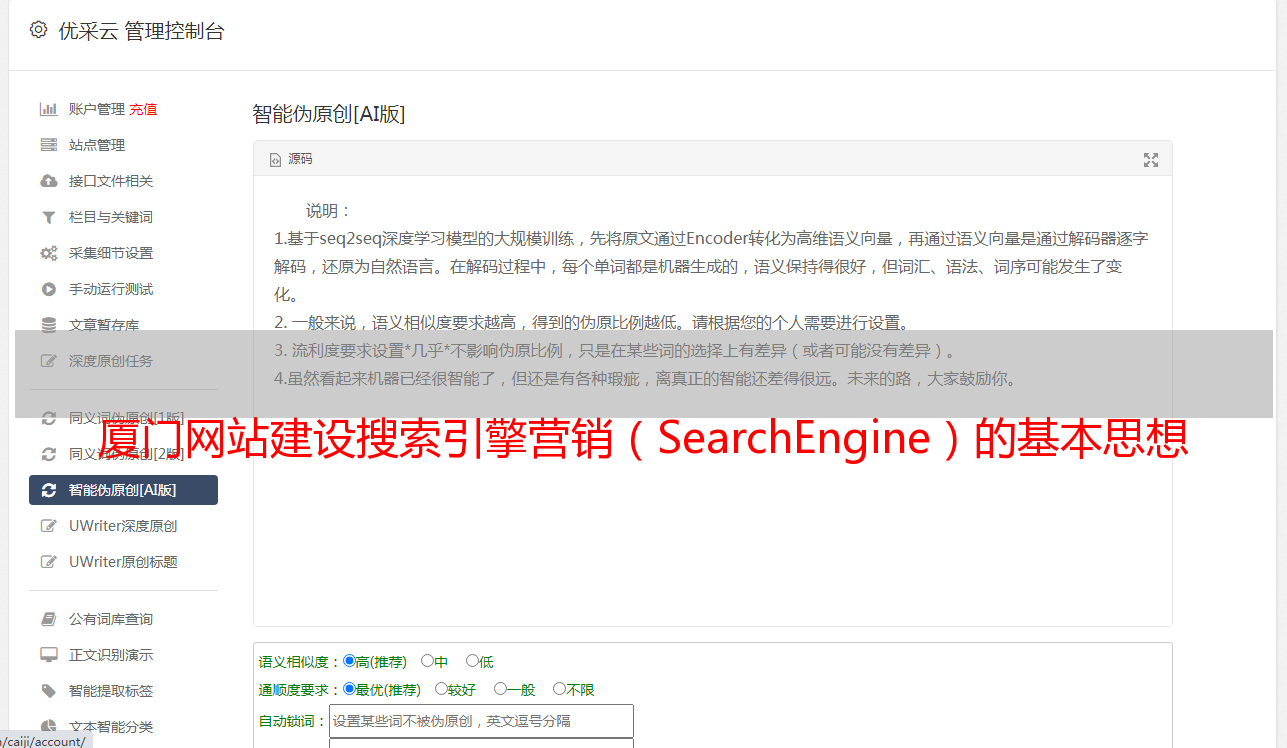This screenshot has width=1287, height=748.
Task: Select 高(推荐) for 语义相似度
Action: [x=349, y=661]
